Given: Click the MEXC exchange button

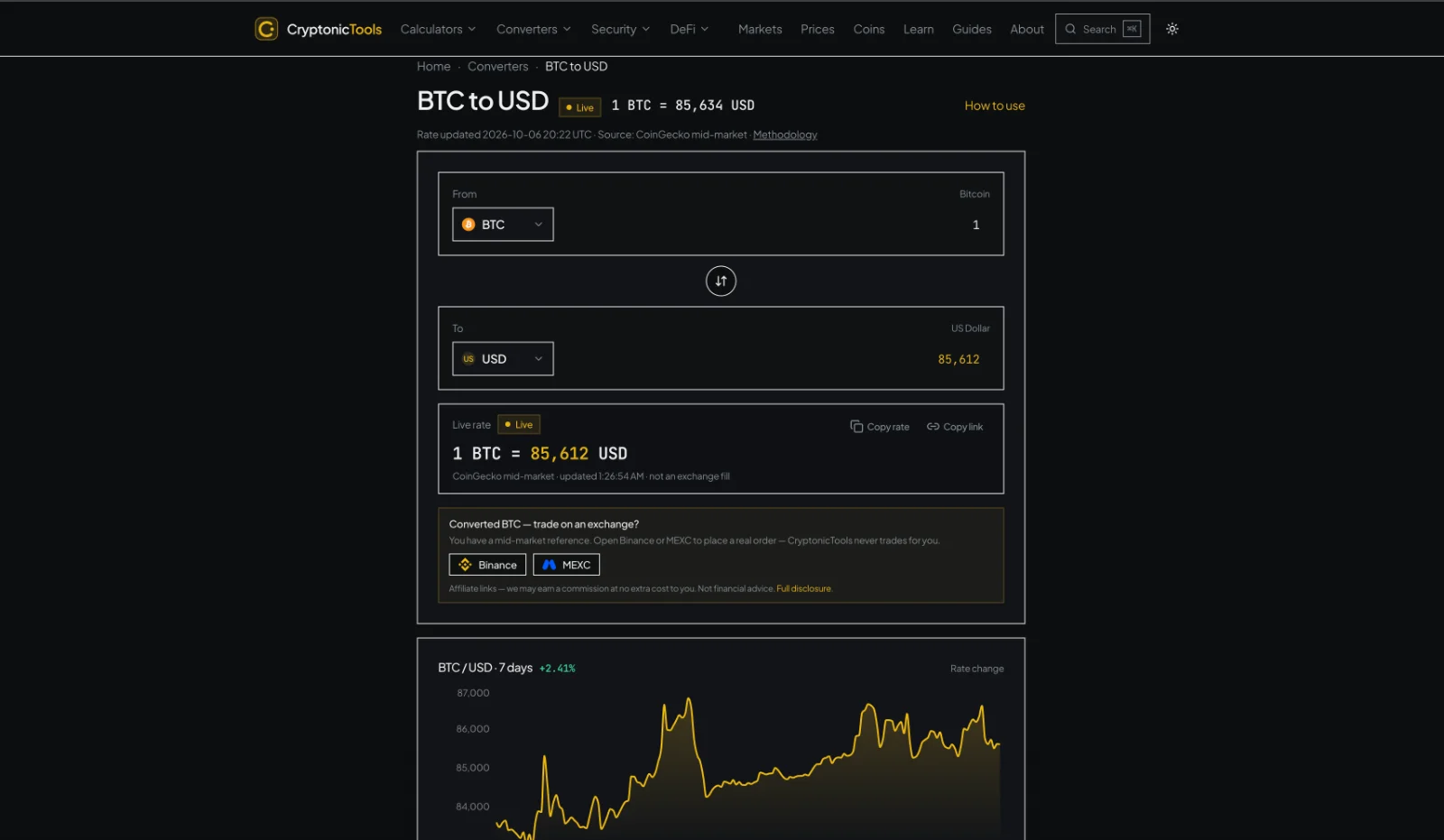Looking at the screenshot, I should point(567,565).
